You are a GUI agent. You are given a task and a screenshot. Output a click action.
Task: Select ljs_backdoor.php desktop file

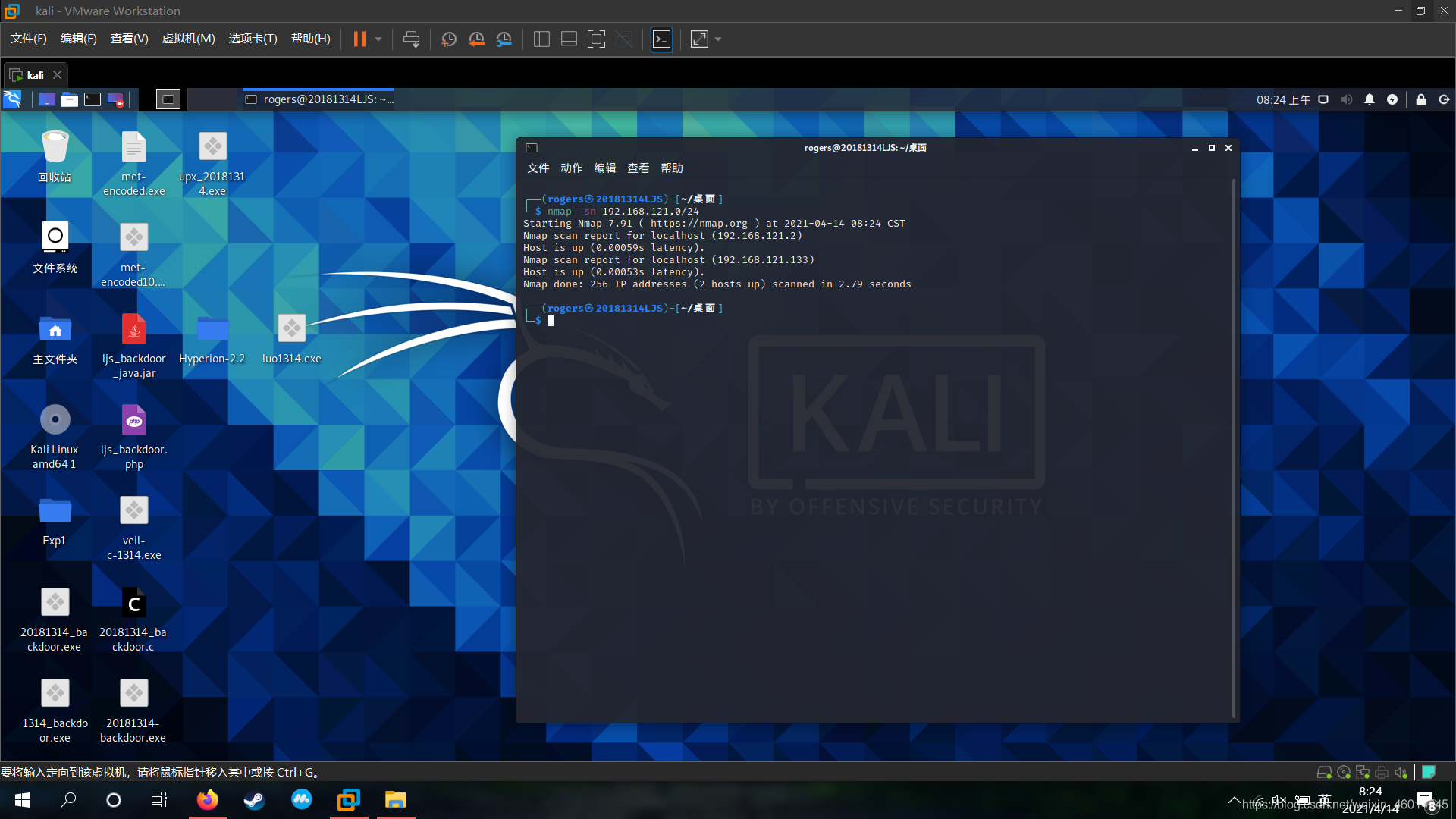134,437
